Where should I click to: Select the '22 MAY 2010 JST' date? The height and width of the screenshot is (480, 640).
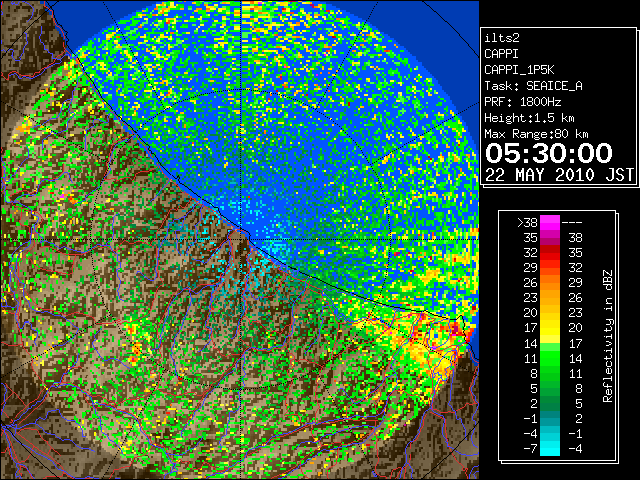559,175
